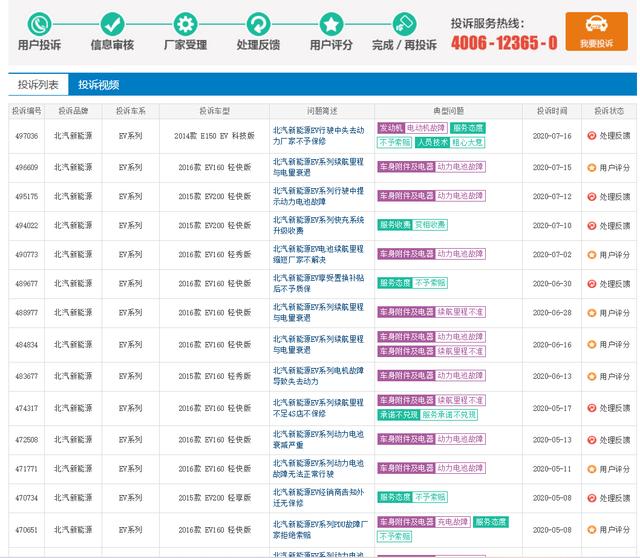Click the 用户评分 star step icon
The height and width of the screenshot is (558, 640).
pyautogui.click(x=331, y=24)
